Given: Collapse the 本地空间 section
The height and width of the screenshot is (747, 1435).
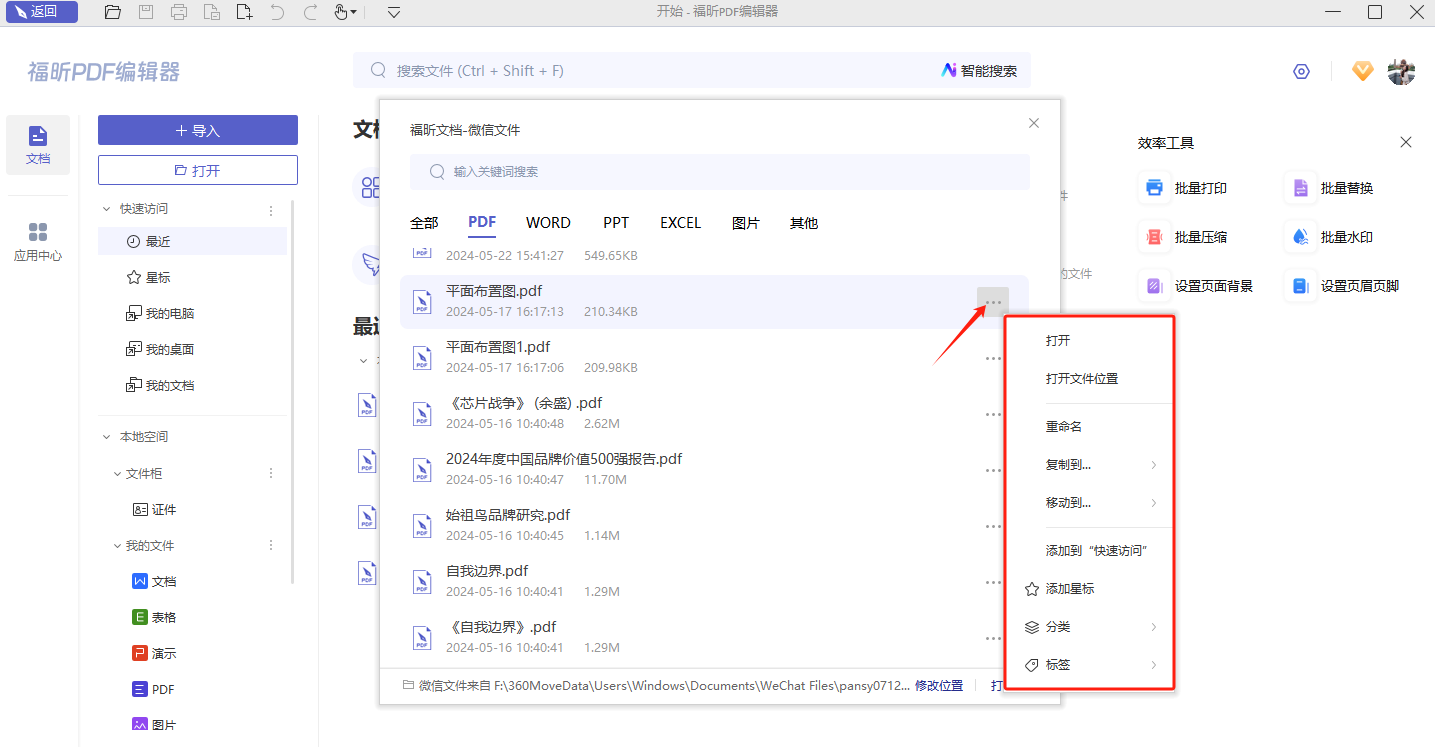Looking at the screenshot, I should click(x=107, y=437).
